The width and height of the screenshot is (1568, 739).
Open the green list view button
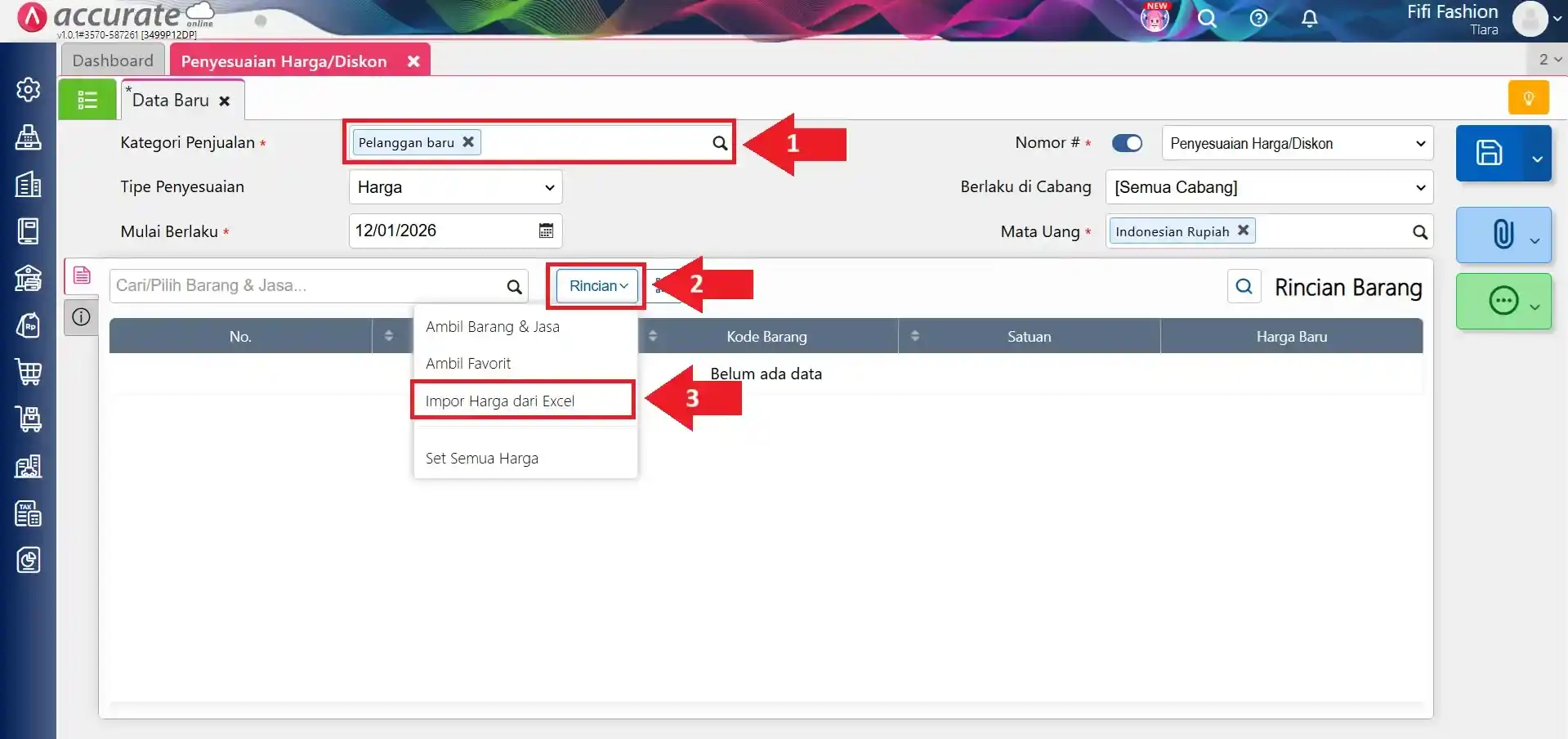[x=87, y=100]
